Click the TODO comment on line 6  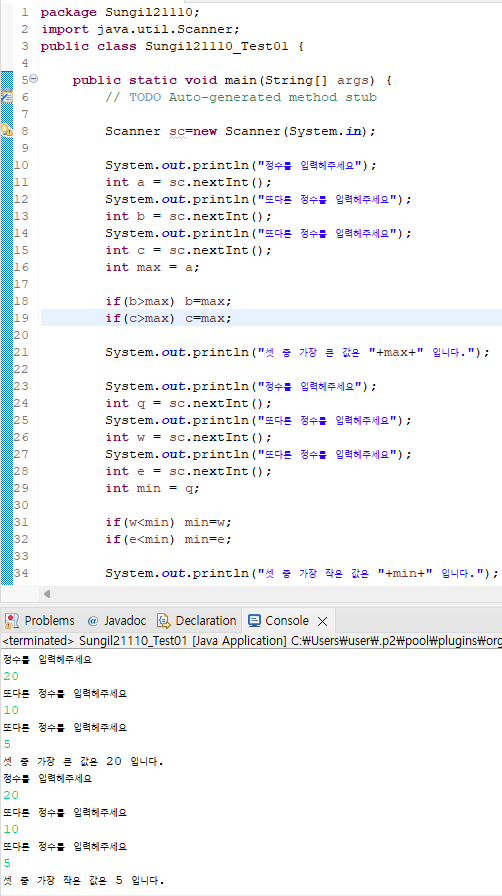point(241,97)
